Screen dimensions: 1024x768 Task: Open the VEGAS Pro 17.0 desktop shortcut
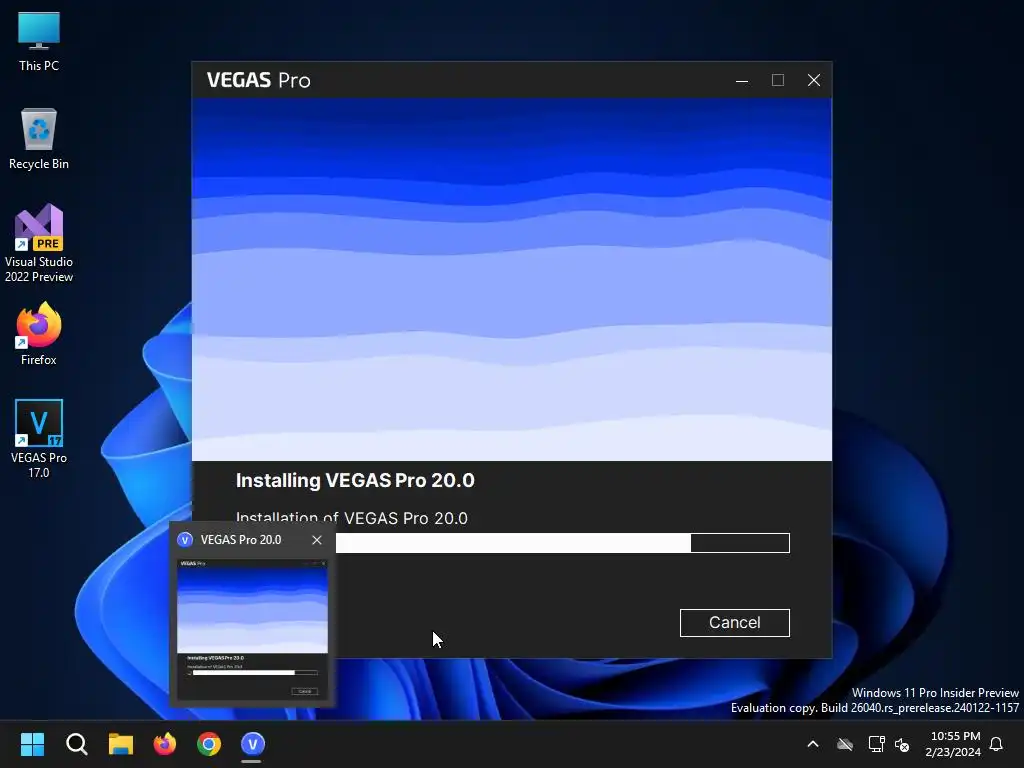(x=39, y=438)
